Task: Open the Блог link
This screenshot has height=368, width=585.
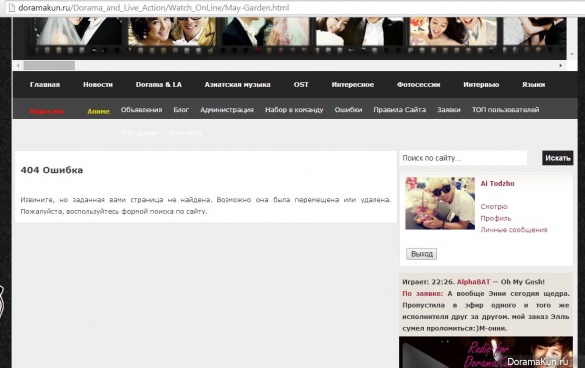Action: (x=181, y=110)
